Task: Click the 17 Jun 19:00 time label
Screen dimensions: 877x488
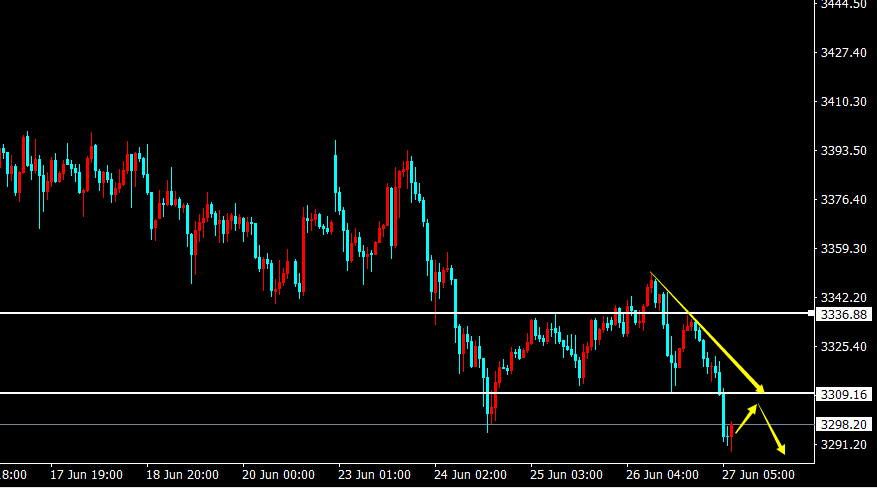Action: (x=86, y=475)
